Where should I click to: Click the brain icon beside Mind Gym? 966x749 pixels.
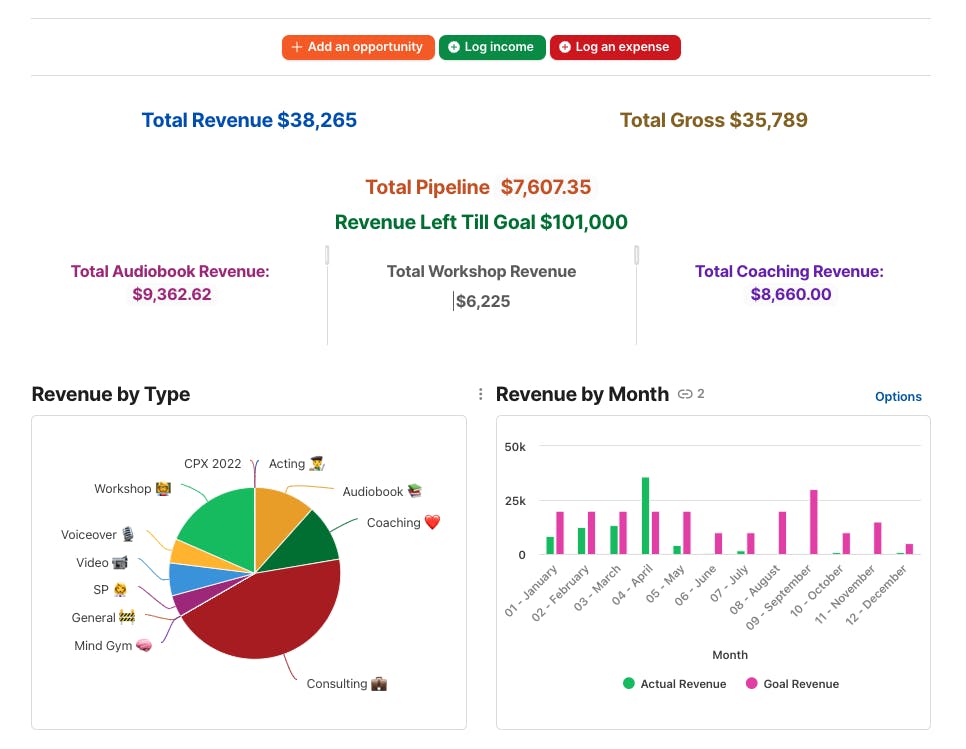click(x=144, y=646)
